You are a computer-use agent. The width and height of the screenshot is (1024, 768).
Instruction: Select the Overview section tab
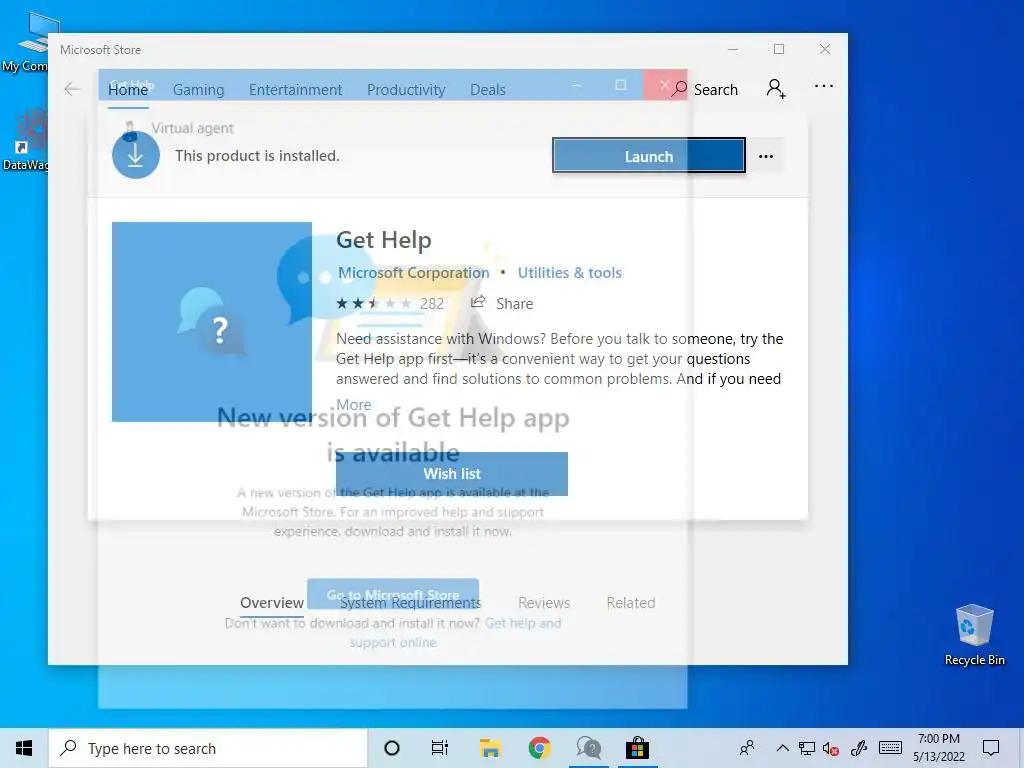tap(272, 603)
